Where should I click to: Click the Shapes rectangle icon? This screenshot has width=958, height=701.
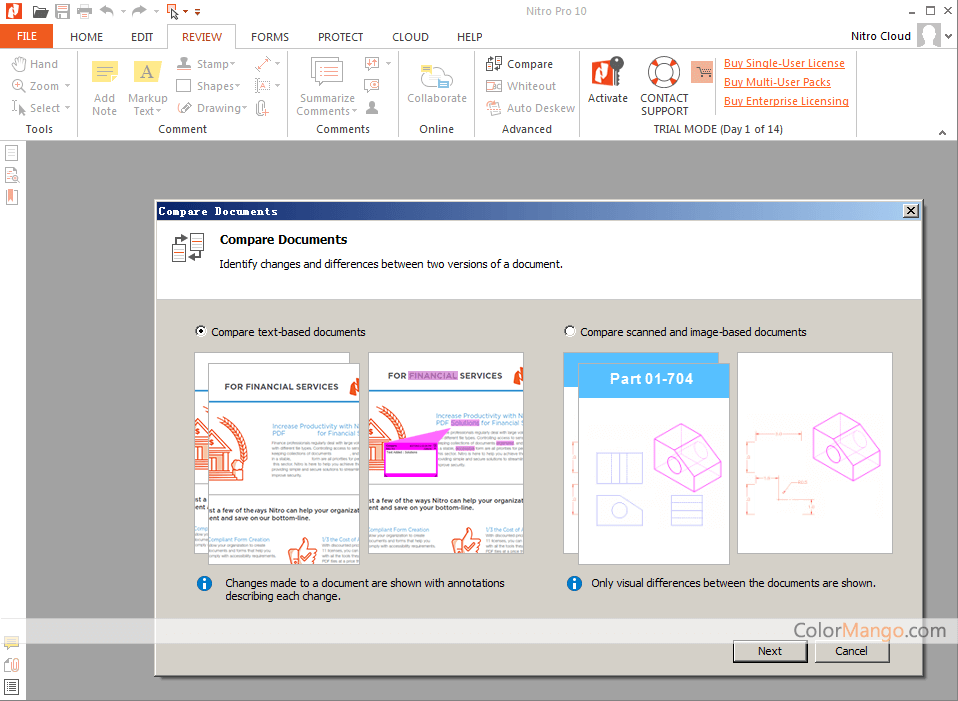pyautogui.click(x=184, y=86)
